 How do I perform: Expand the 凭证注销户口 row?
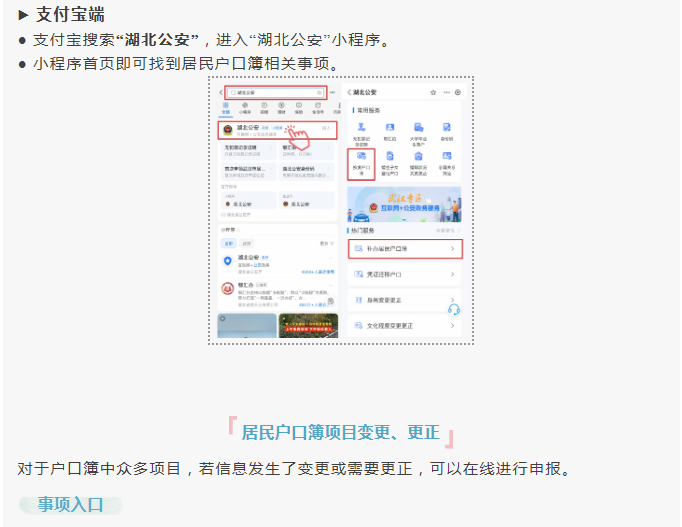(x=405, y=273)
